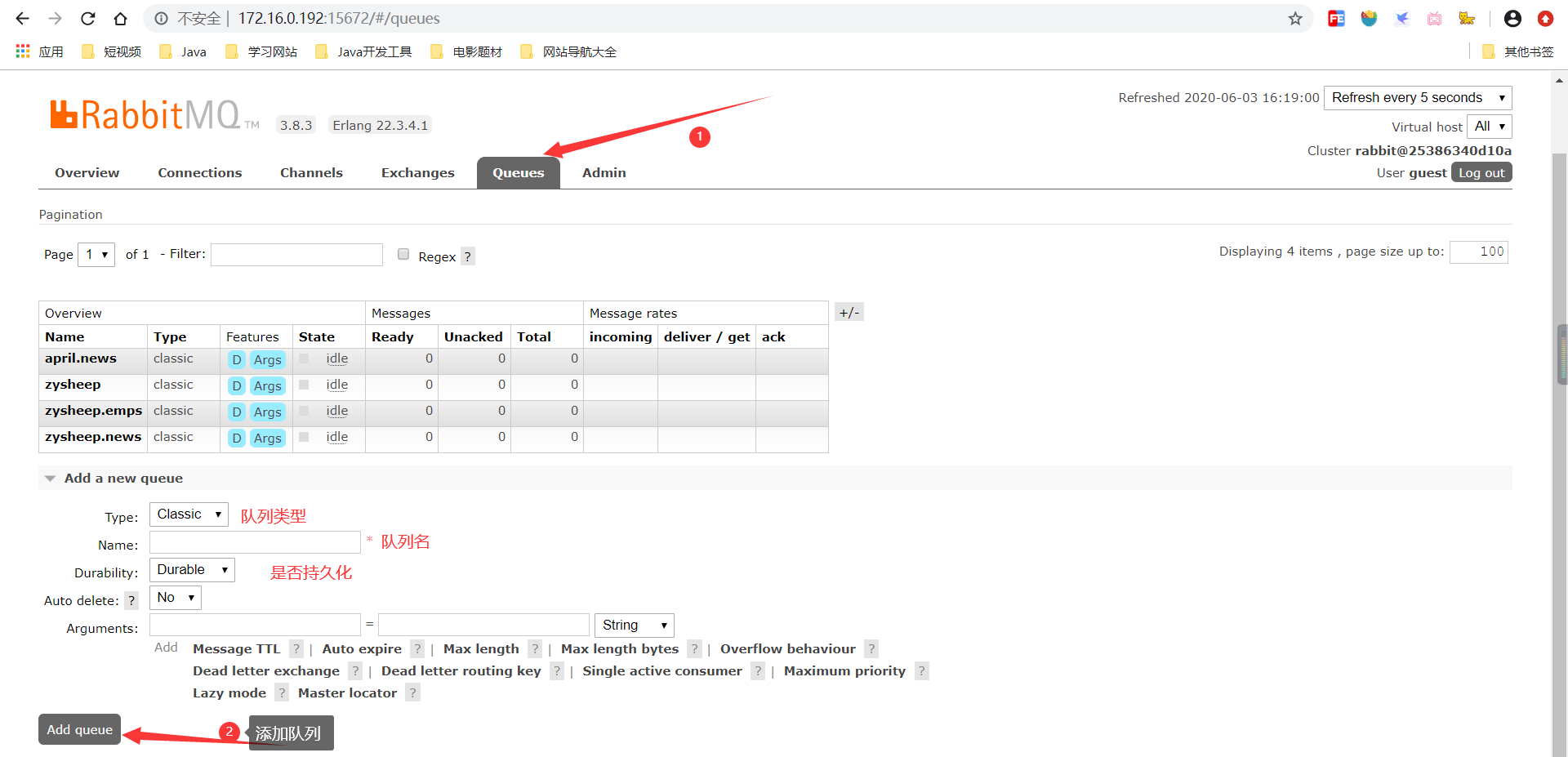Show help for Auto delete option
1568x757 pixels.
(131, 600)
